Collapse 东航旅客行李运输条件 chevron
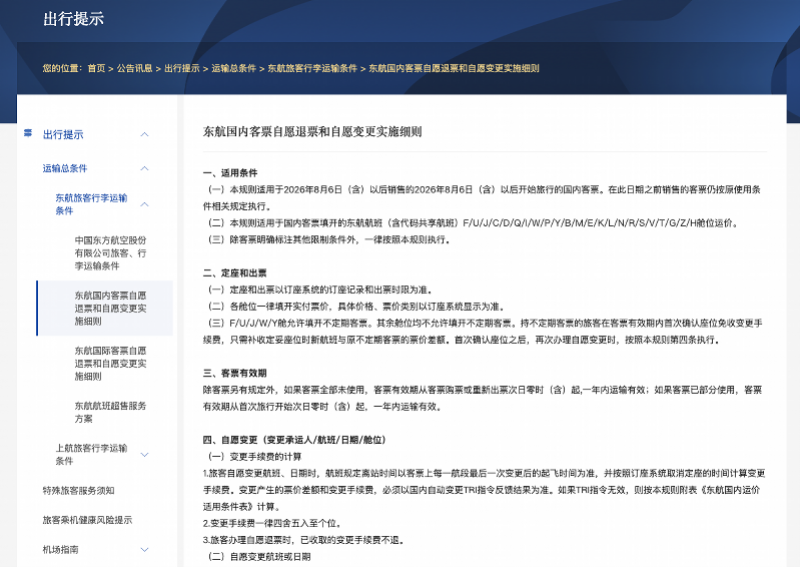Image resolution: width=800 pixels, height=567 pixels. click(144, 204)
